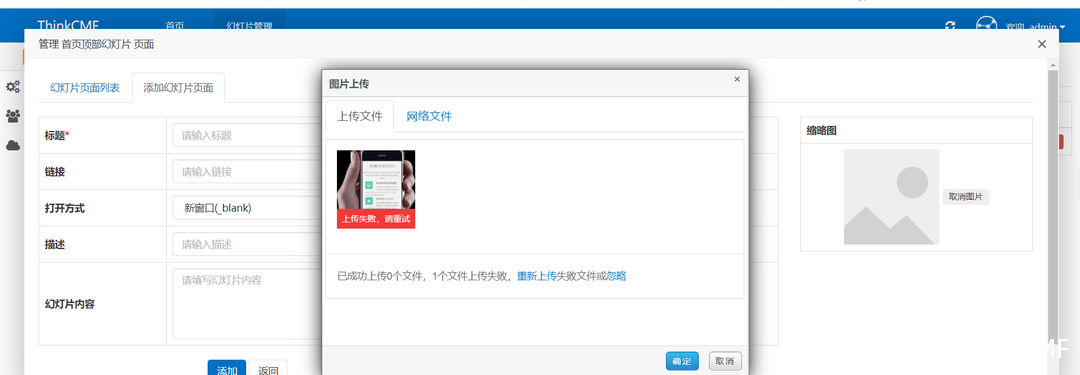
Task: Open the settings gears sidebar icon
Action: click(12, 88)
